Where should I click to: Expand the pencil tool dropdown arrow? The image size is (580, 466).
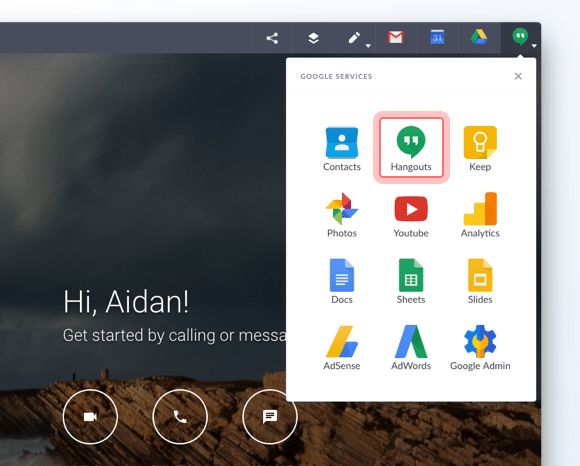tap(368, 46)
